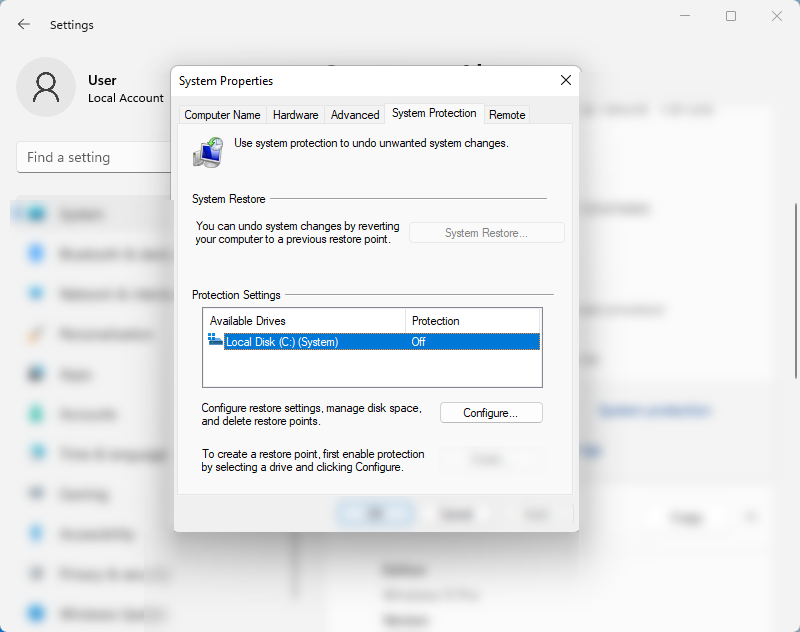
Task: Close the System Properties dialog
Action: (565, 80)
